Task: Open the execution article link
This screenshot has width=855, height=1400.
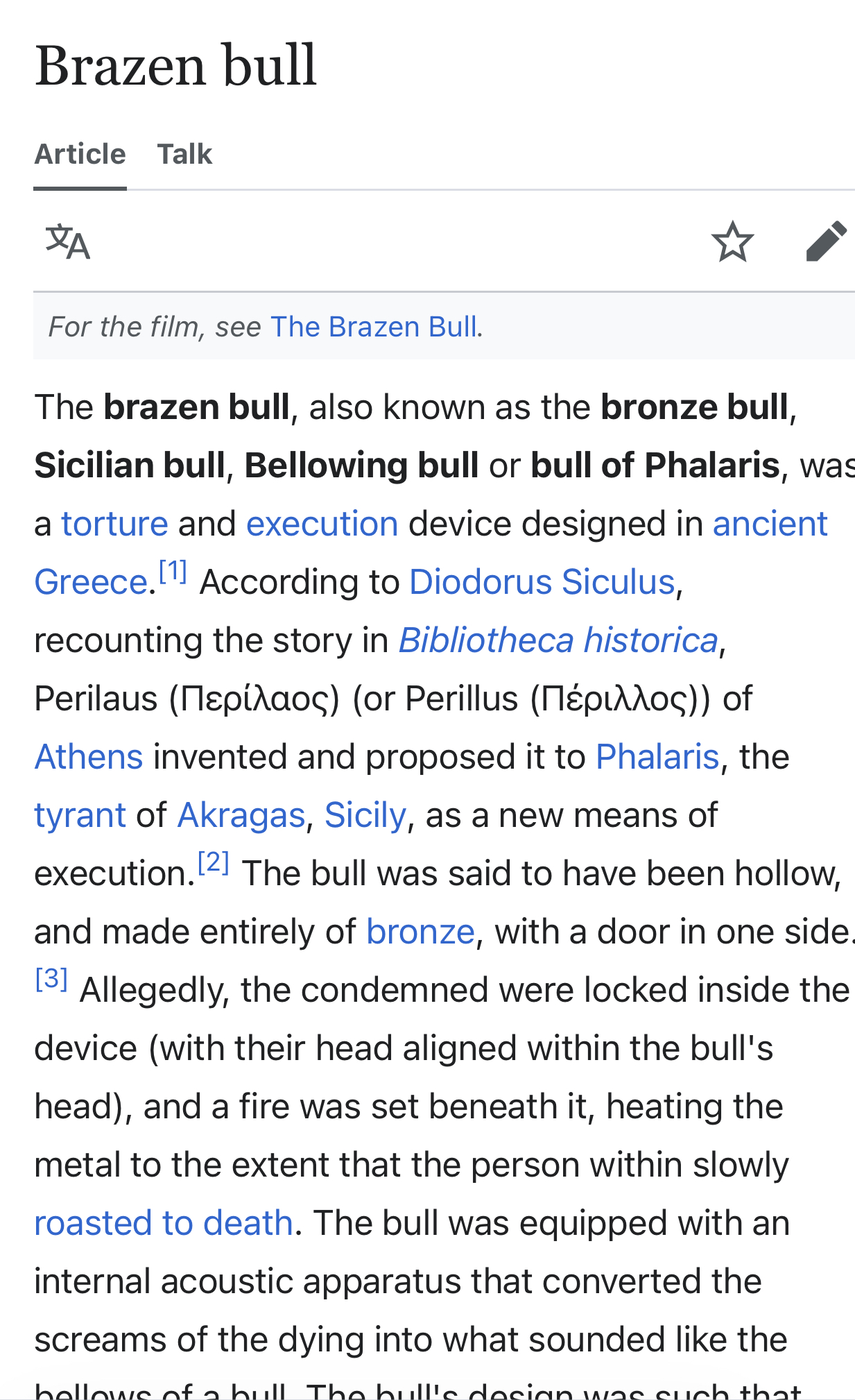Action: point(322,524)
